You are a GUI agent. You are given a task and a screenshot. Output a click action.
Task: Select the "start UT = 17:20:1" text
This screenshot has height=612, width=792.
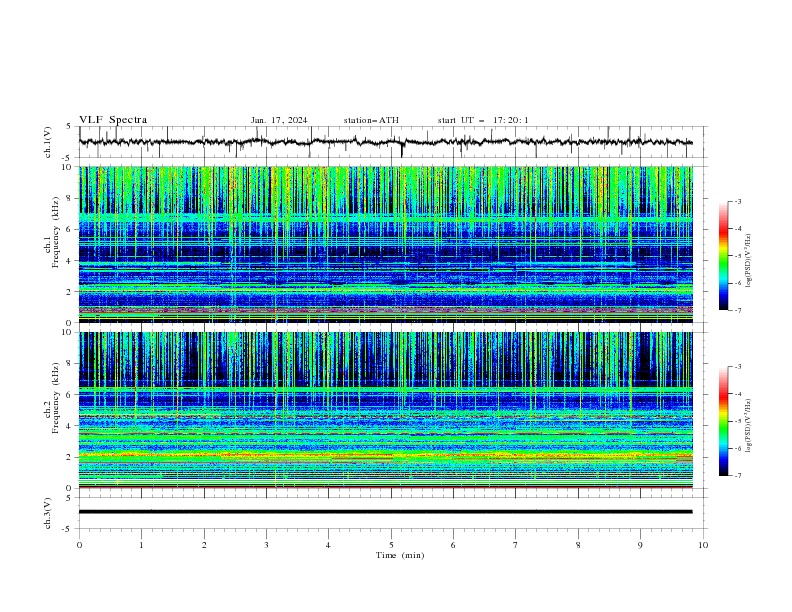(483, 120)
